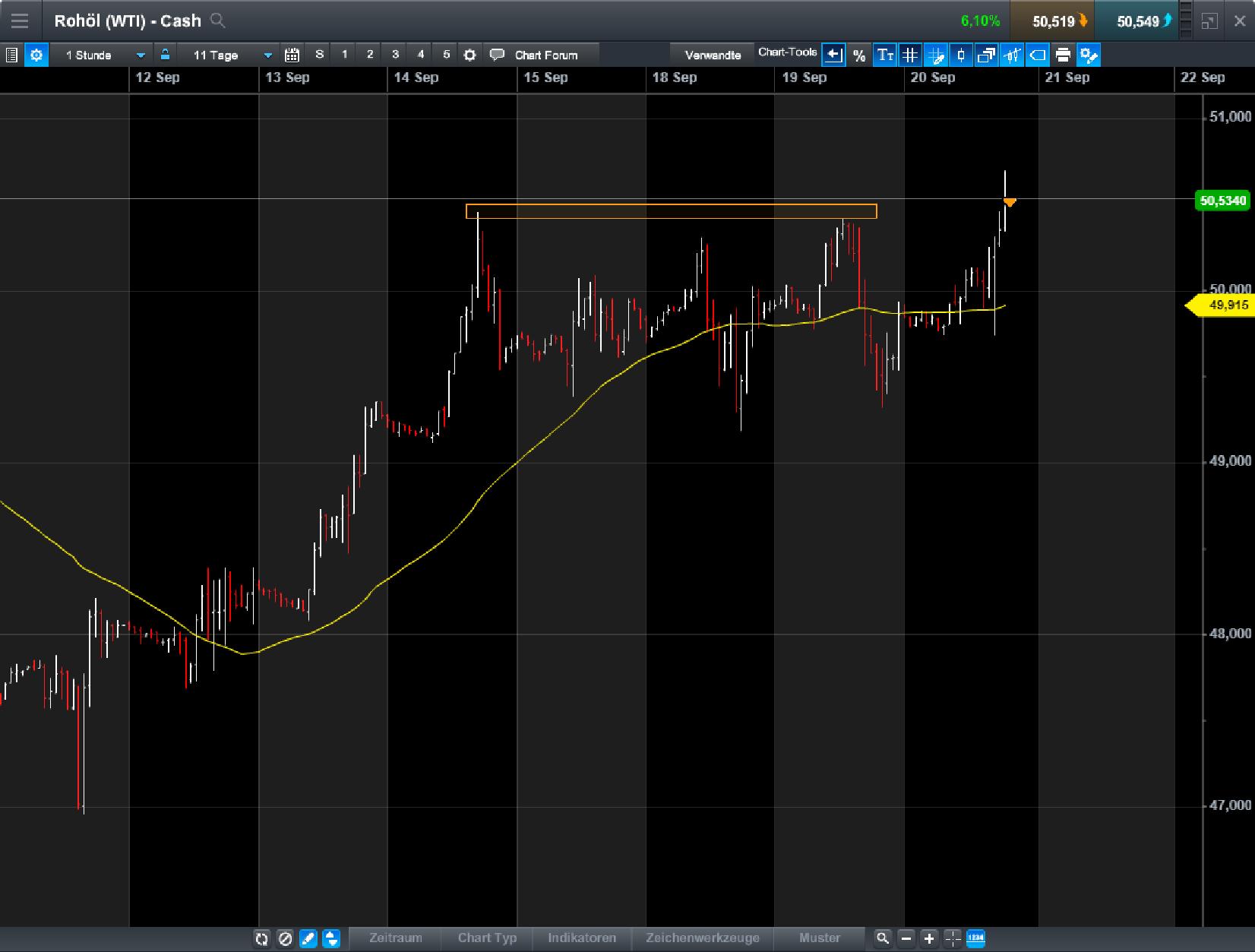This screenshot has height=952, width=1255.
Task: Toggle the gridlines icon
Action: pos(910,55)
